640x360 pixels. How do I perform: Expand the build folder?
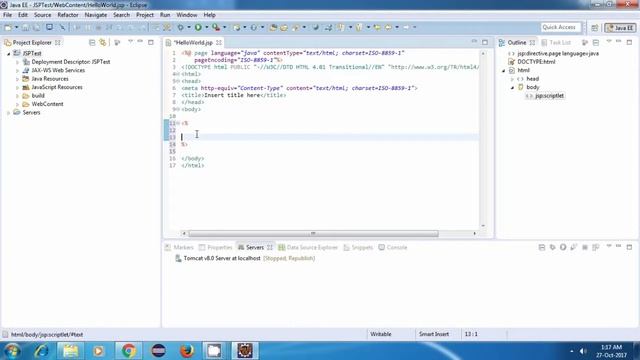click(x=17, y=96)
